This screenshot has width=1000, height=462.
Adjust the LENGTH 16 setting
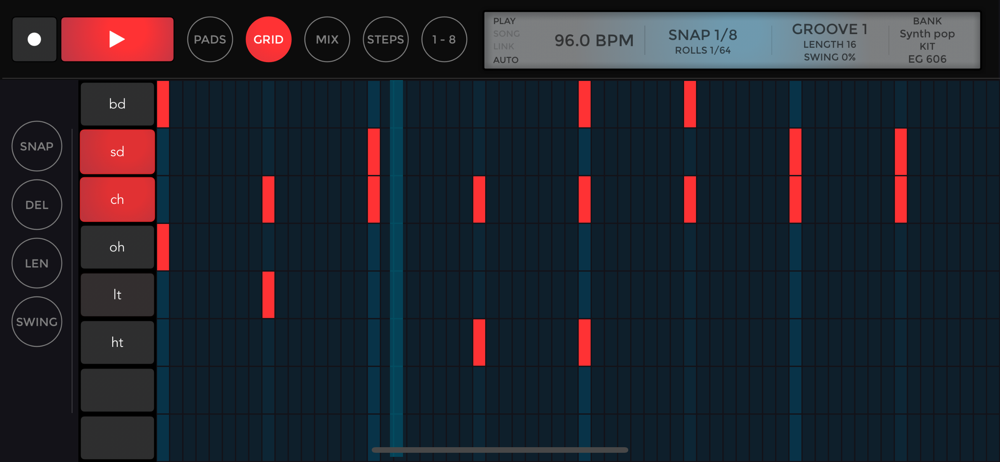(830, 44)
